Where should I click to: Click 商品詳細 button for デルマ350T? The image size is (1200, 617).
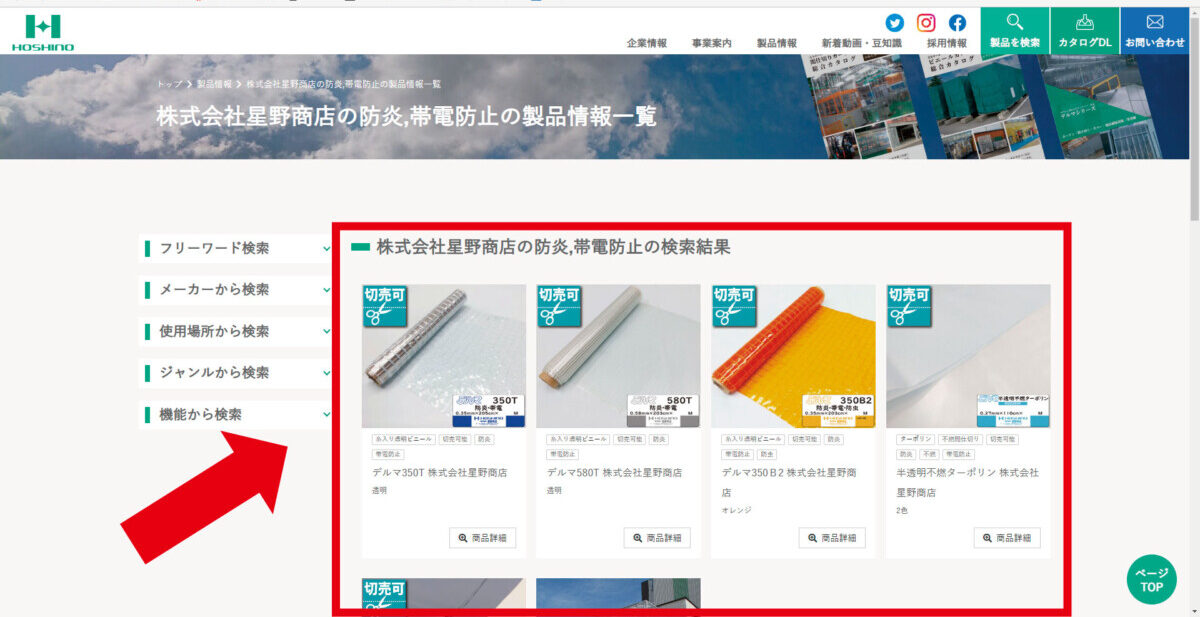pos(482,538)
